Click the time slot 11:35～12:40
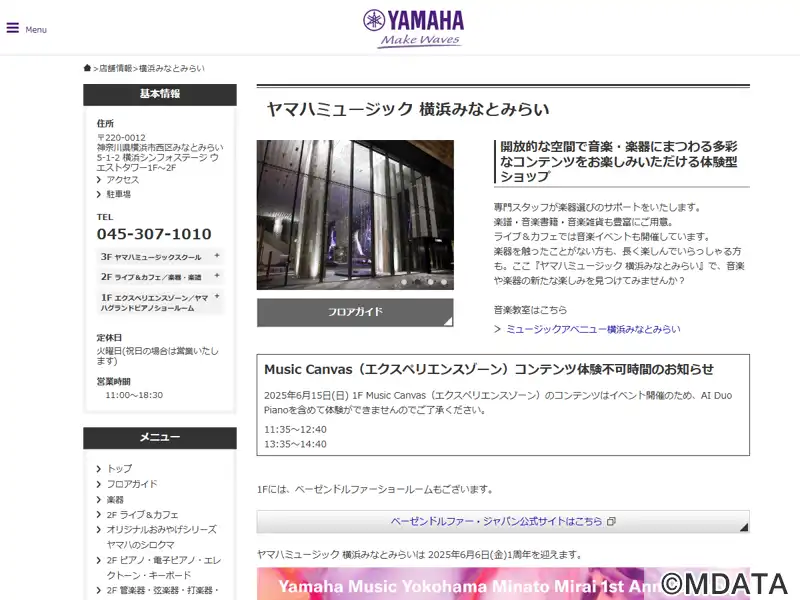This screenshot has width=800, height=600. tap(295, 430)
